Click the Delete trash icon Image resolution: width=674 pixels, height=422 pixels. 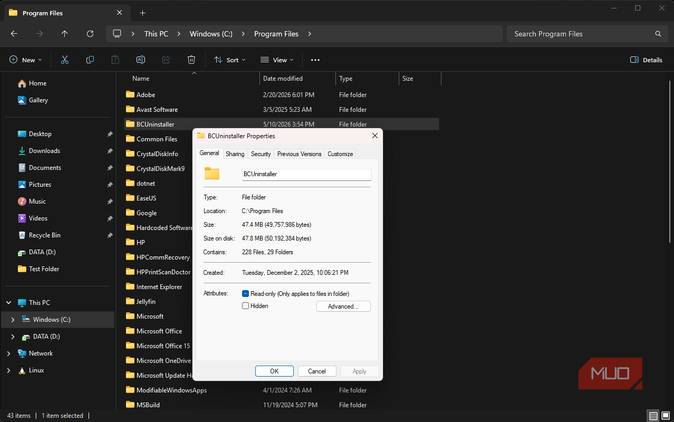tap(191, 60)
